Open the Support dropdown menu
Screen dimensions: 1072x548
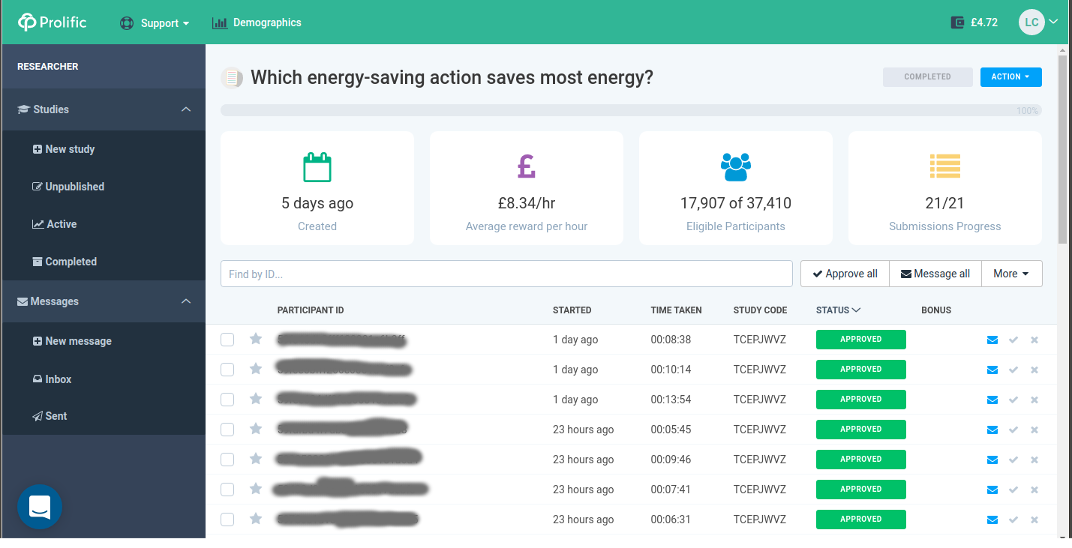coord(155,23)
